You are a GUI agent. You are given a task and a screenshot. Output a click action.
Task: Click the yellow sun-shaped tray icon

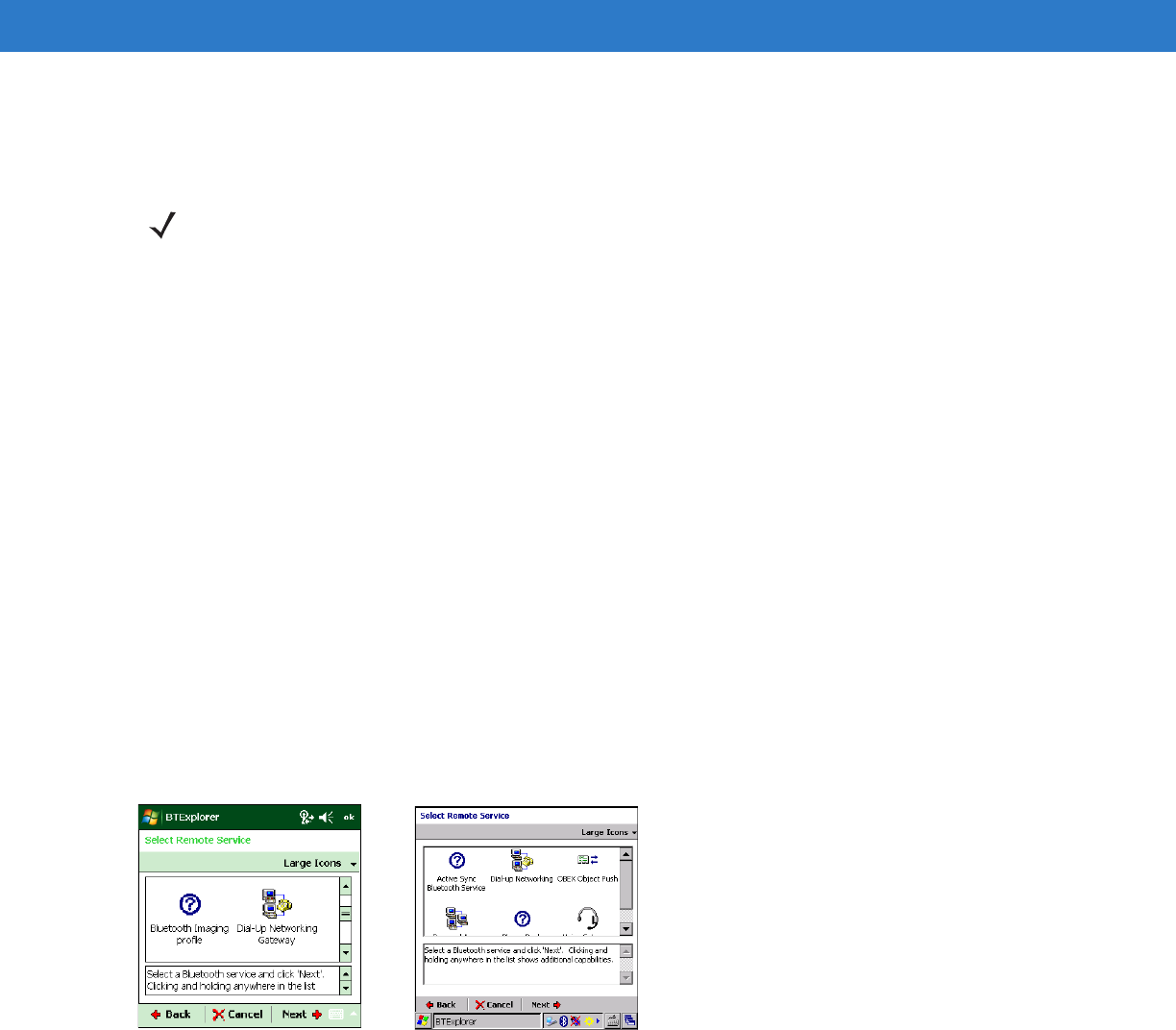588,1021
